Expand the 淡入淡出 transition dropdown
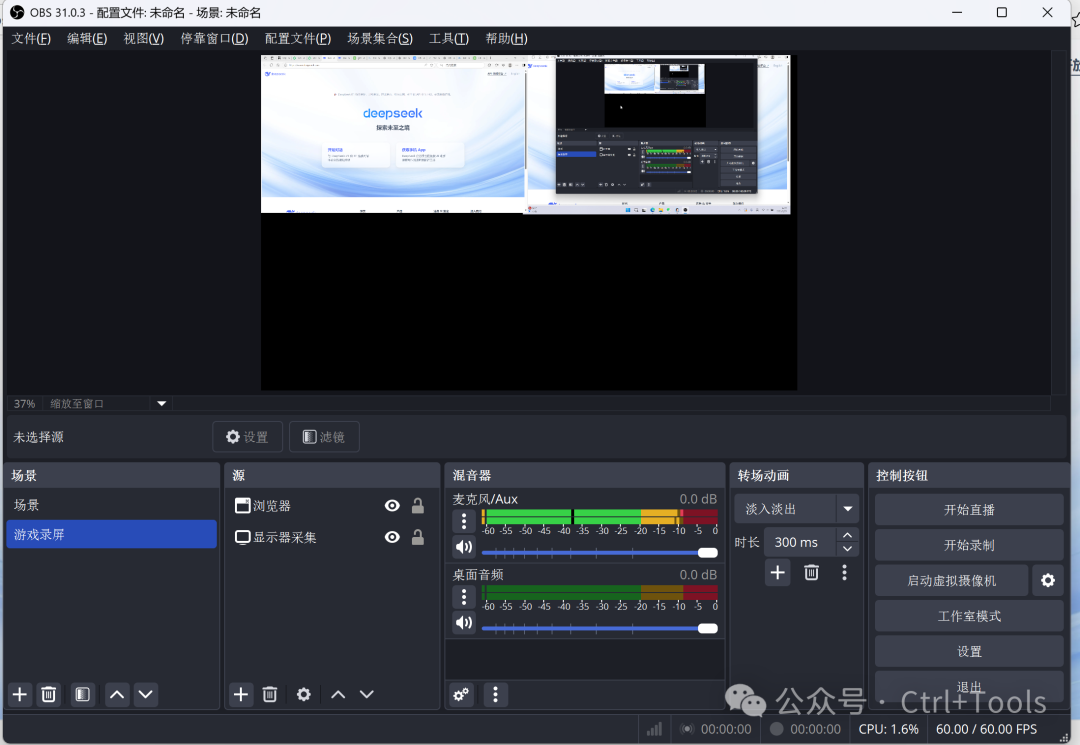Screen dimensions: 1080x745 point(848,509)
